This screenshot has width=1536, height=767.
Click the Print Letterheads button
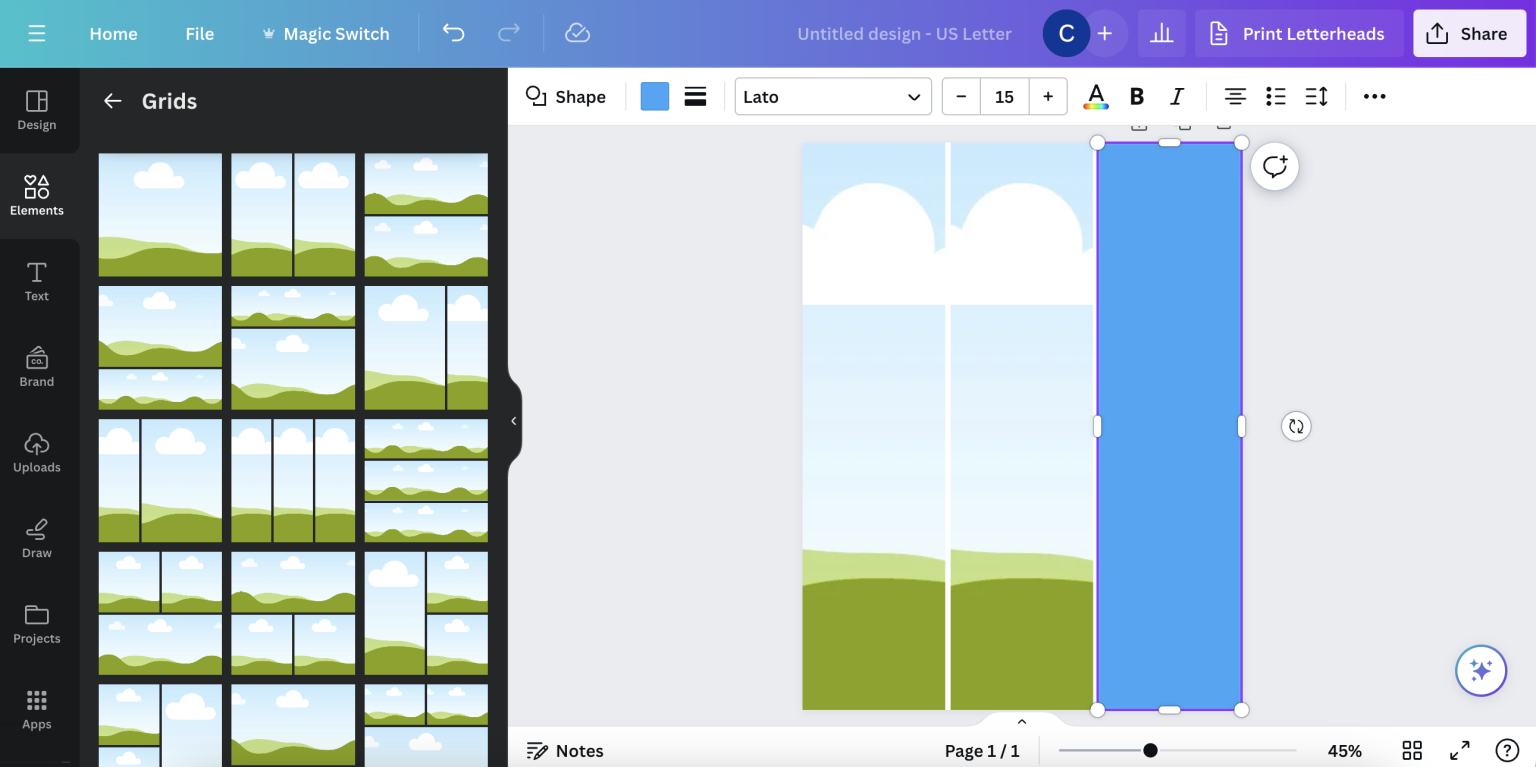[1298, 34]
